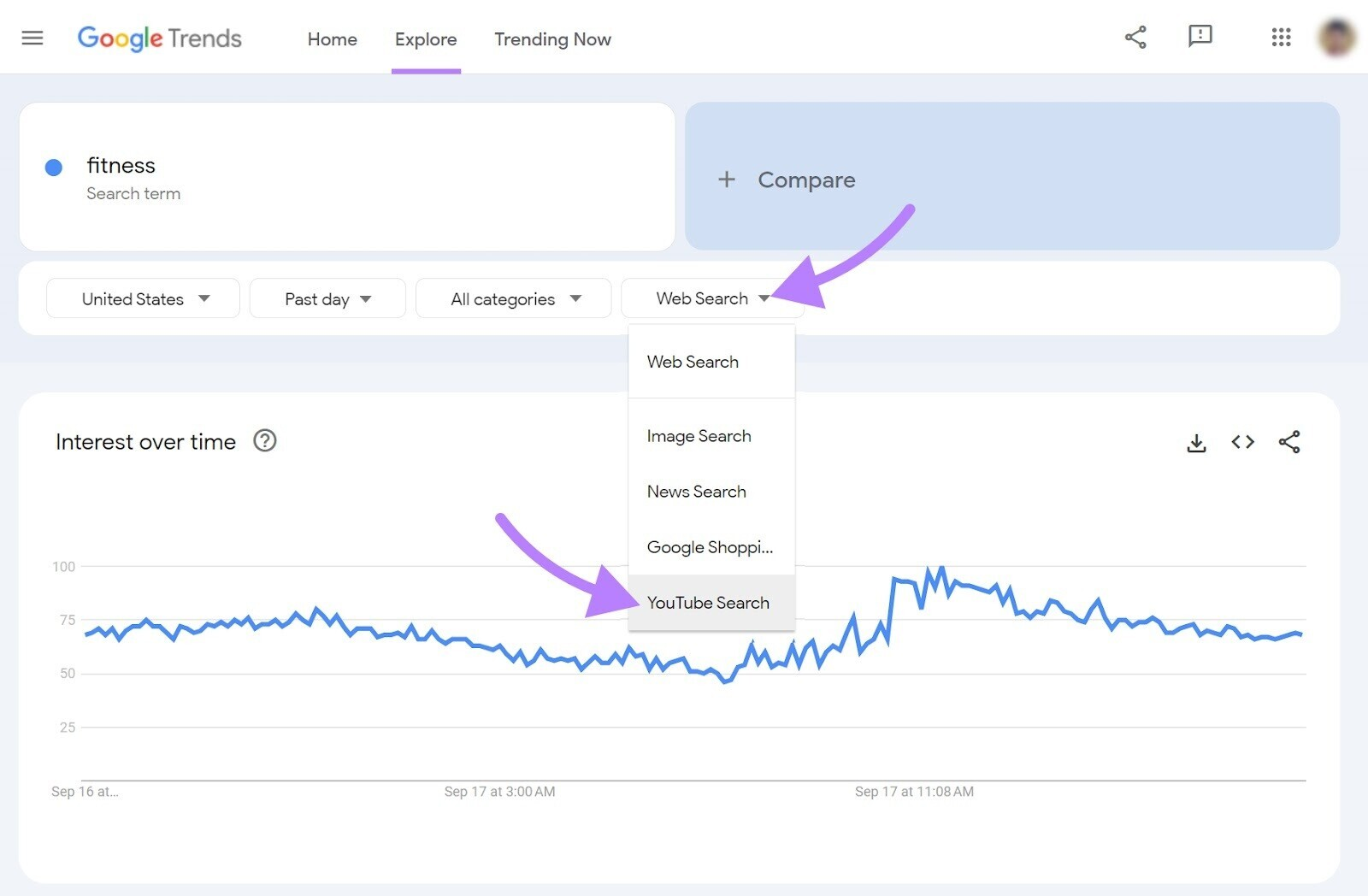Open the Web Search filter dropdown
The image size is (1368, 896).
point(711,298)
